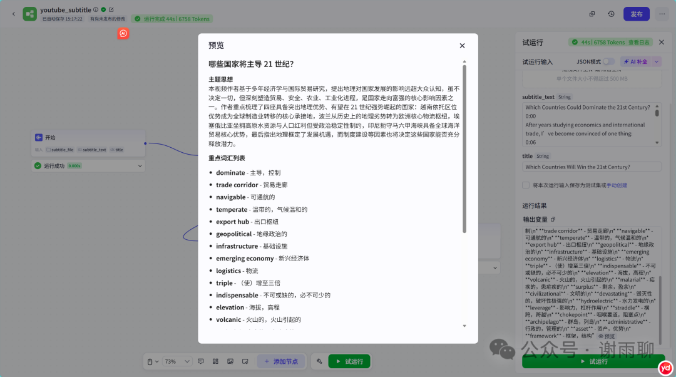Click the side panel results scrollbar
Viewport: 677px width, 378px height.
(660, 310)
